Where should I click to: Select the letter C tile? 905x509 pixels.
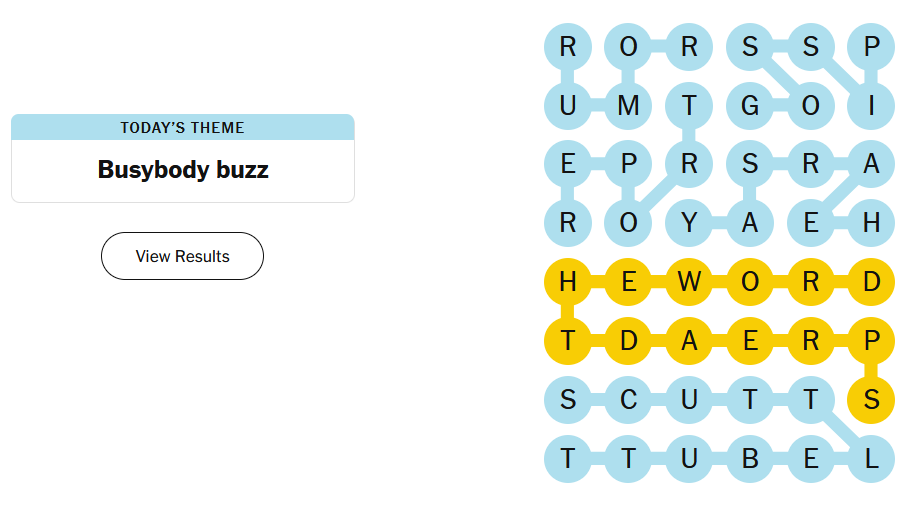pos(628,400)
